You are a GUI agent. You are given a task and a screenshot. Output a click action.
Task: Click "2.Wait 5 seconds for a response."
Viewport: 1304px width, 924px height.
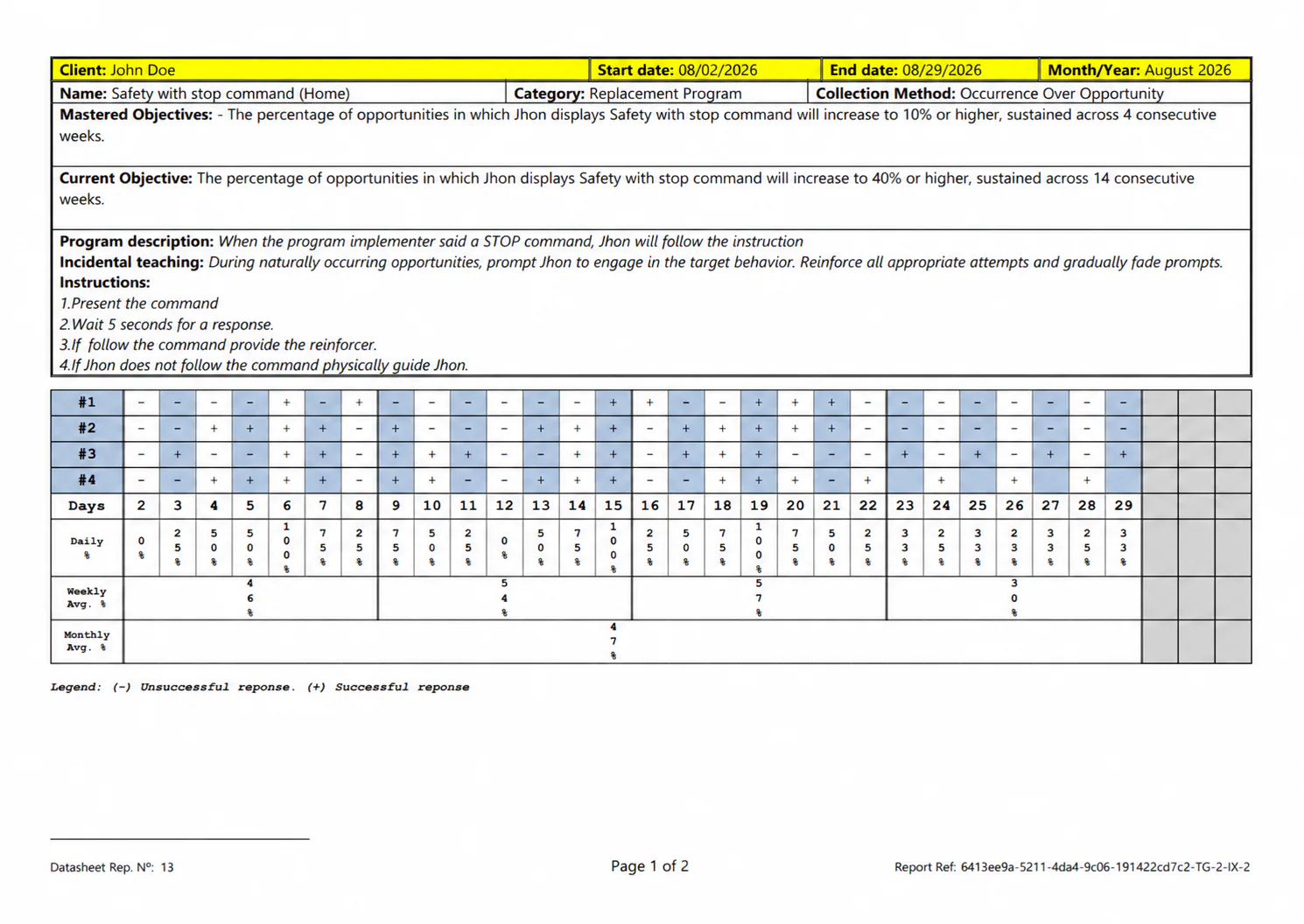[x=166, y=325]
